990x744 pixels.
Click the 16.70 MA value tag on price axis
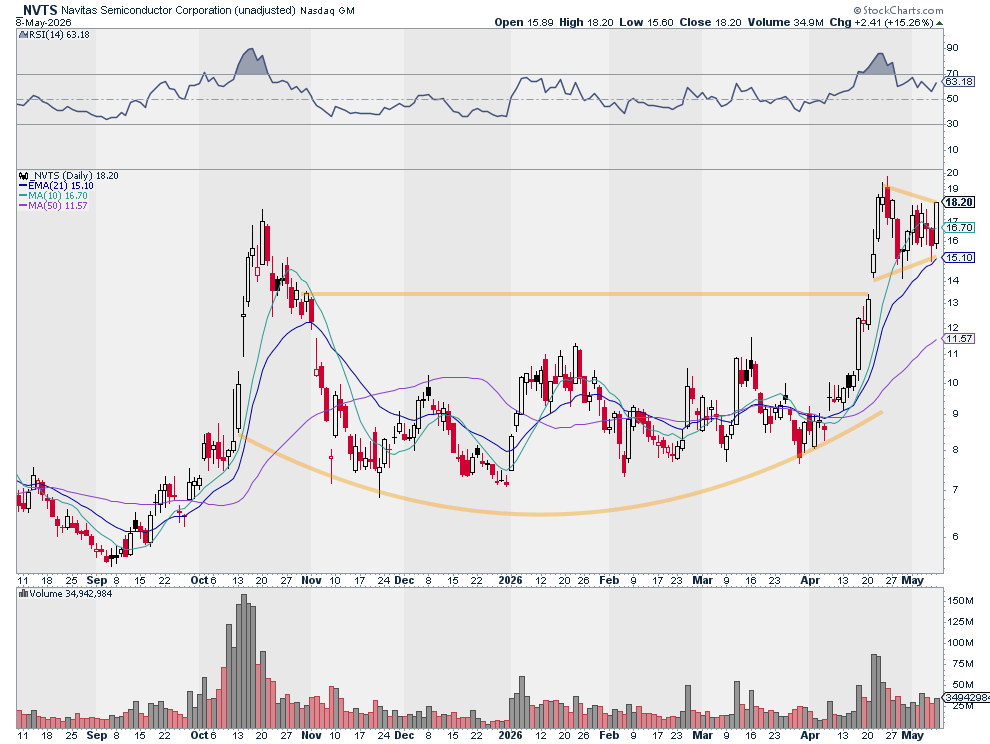pyautogui.click(x=960, y=227)
